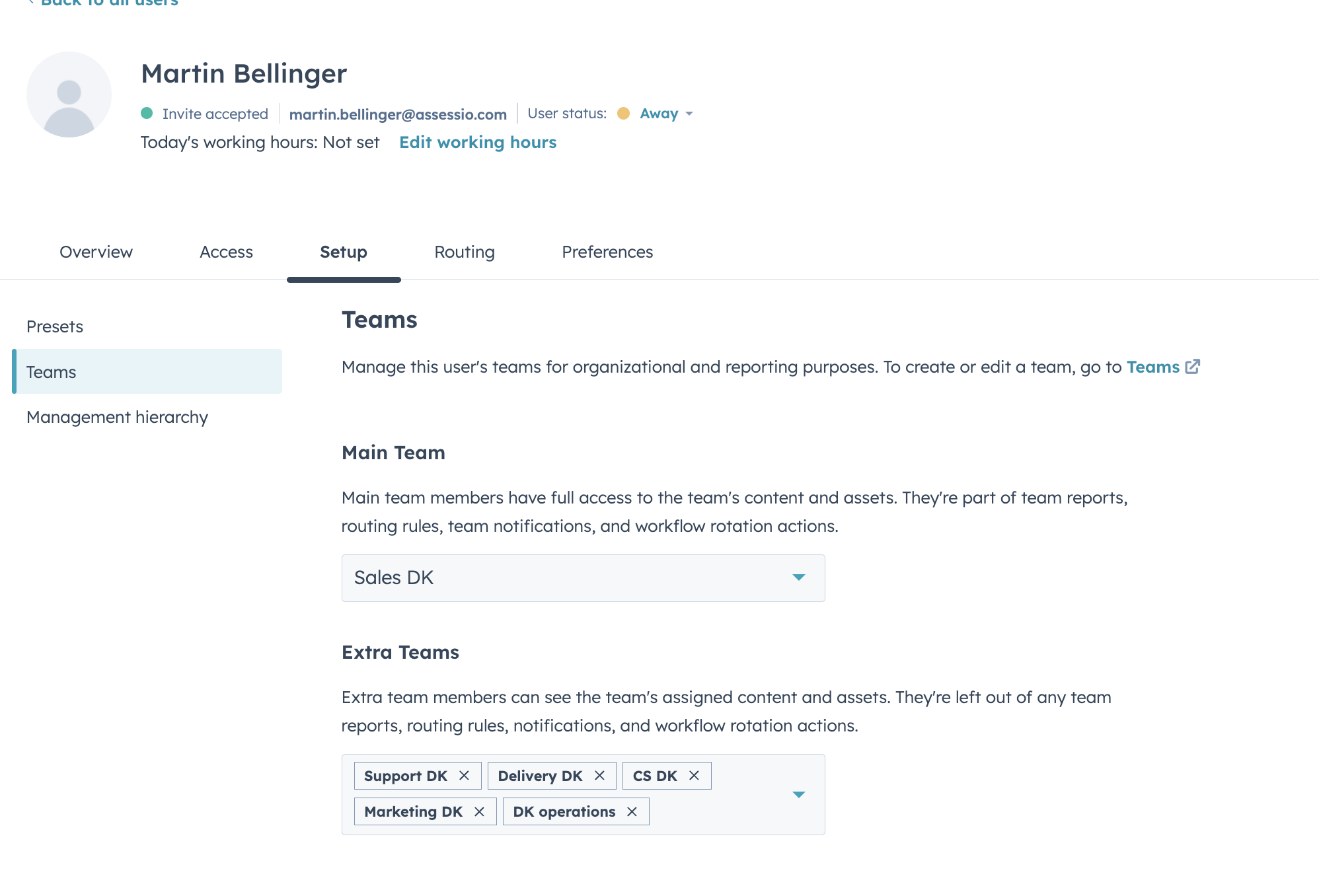
Task: Remove the Delivery DK team tag
Action: [599, 776]
